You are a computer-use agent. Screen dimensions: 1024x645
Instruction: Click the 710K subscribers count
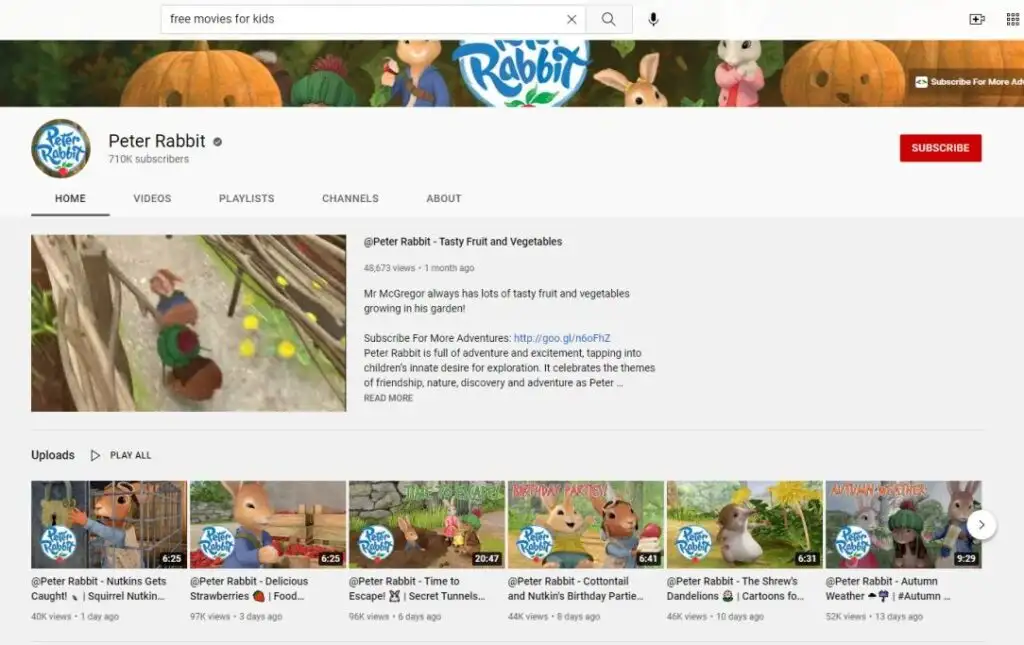click(x=148, y=159)
